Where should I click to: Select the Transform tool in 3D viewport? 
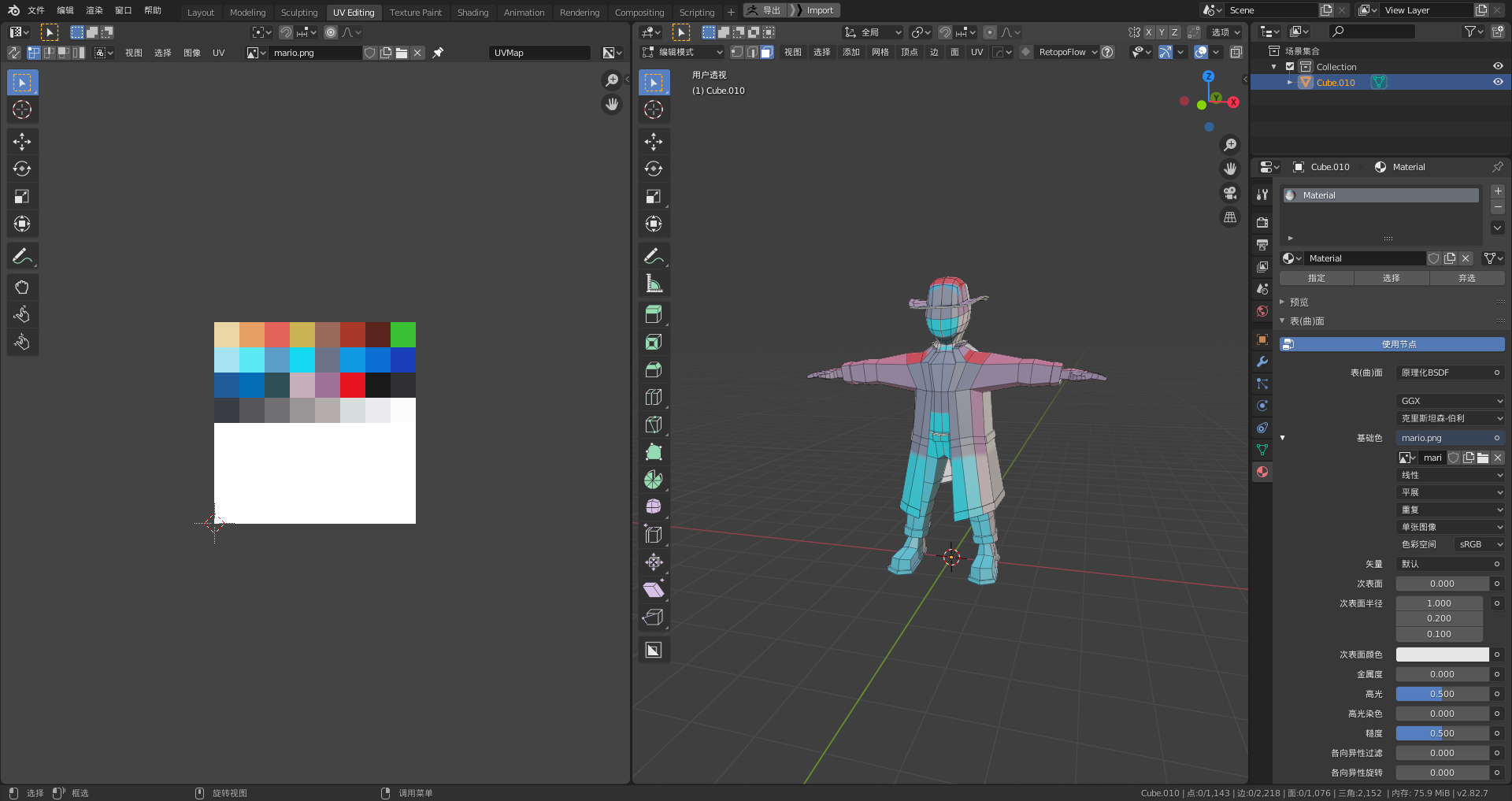[654, 224]
